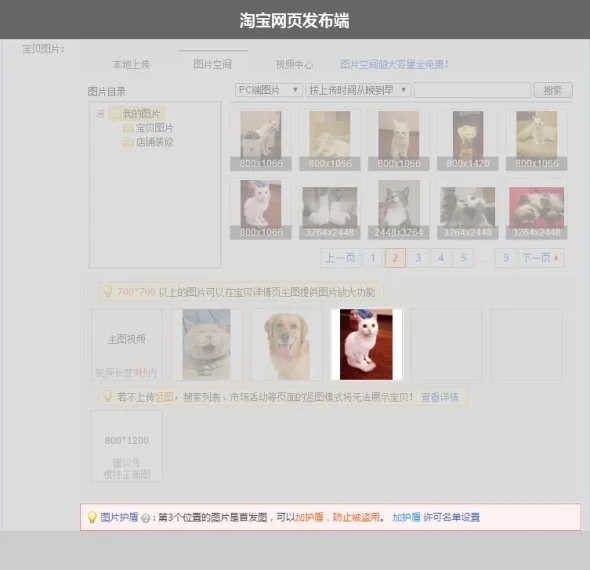Switch to the 本地上传 tab
The width and height of the screenshot is (590, 570).
[x=131, y=64]
